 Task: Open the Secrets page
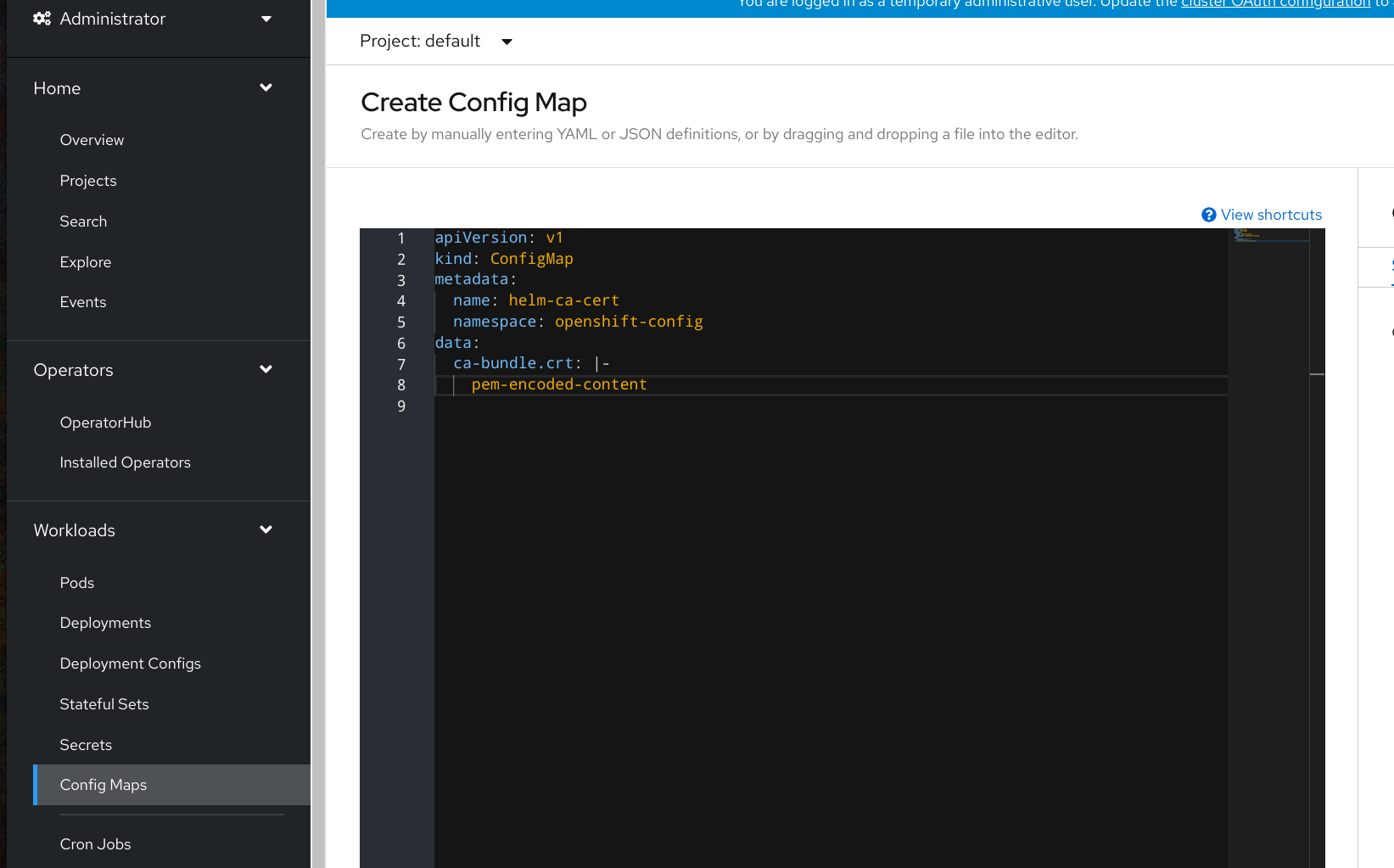(x=86, y=744)
